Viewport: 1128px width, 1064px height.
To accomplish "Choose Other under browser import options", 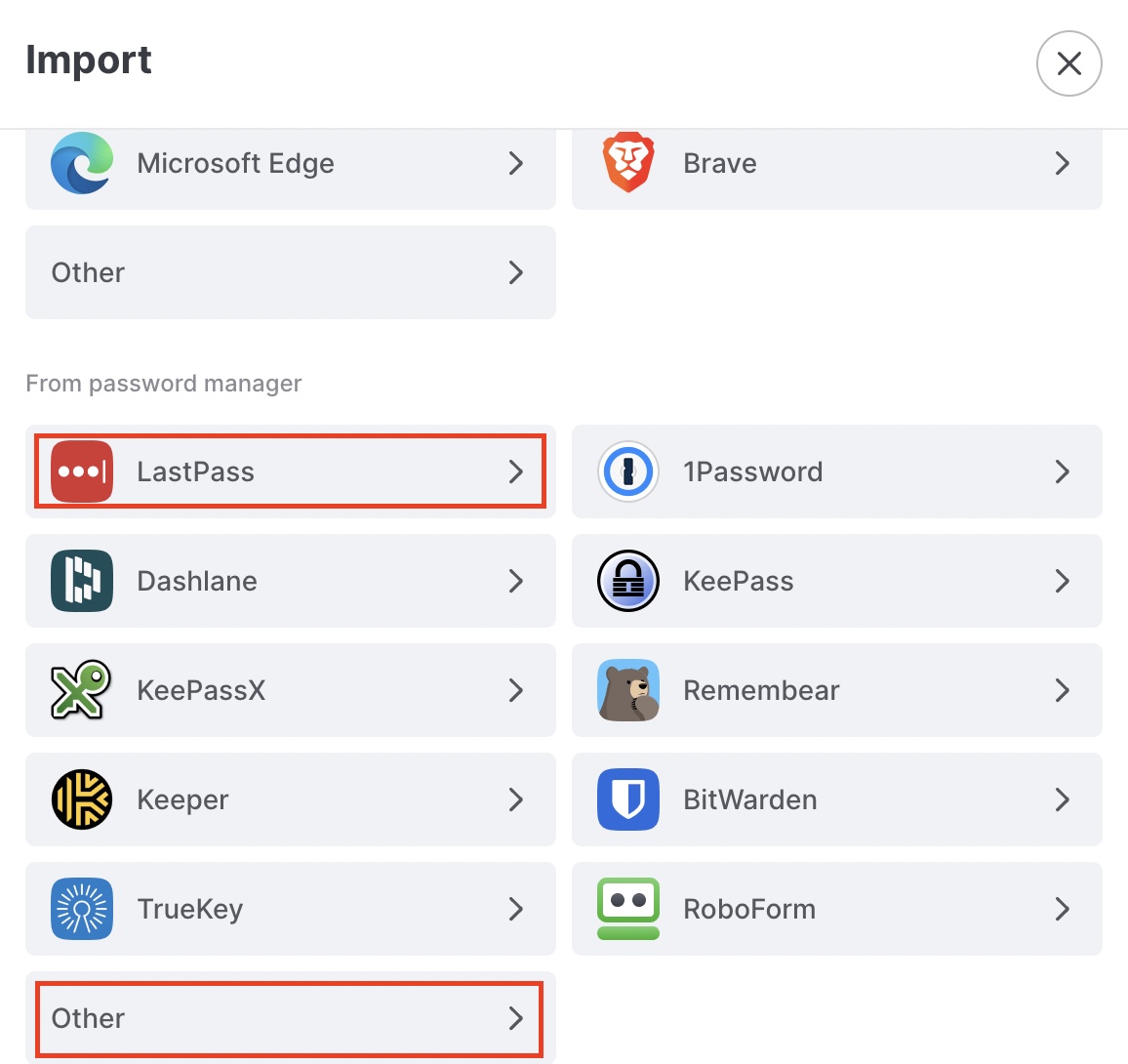I will pos(291,272).
